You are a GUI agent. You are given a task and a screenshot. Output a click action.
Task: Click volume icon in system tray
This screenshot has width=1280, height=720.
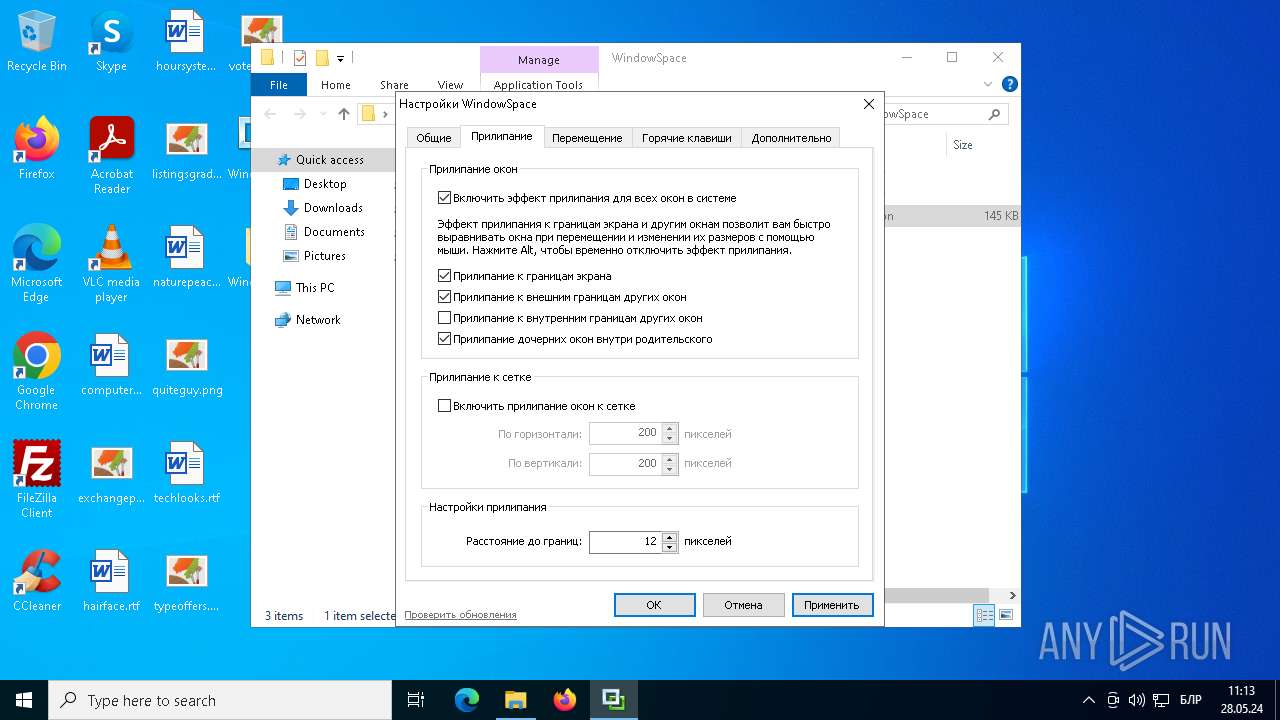coord(1137,700)
